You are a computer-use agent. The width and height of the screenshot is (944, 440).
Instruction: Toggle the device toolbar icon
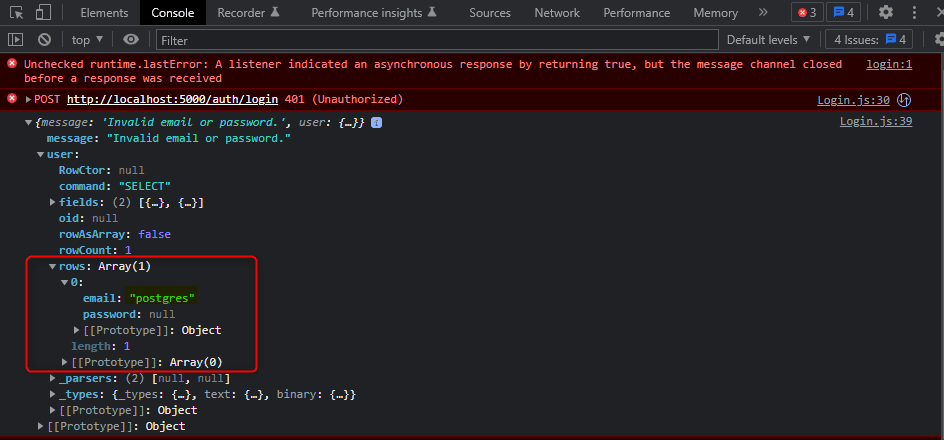click(44, 13)
